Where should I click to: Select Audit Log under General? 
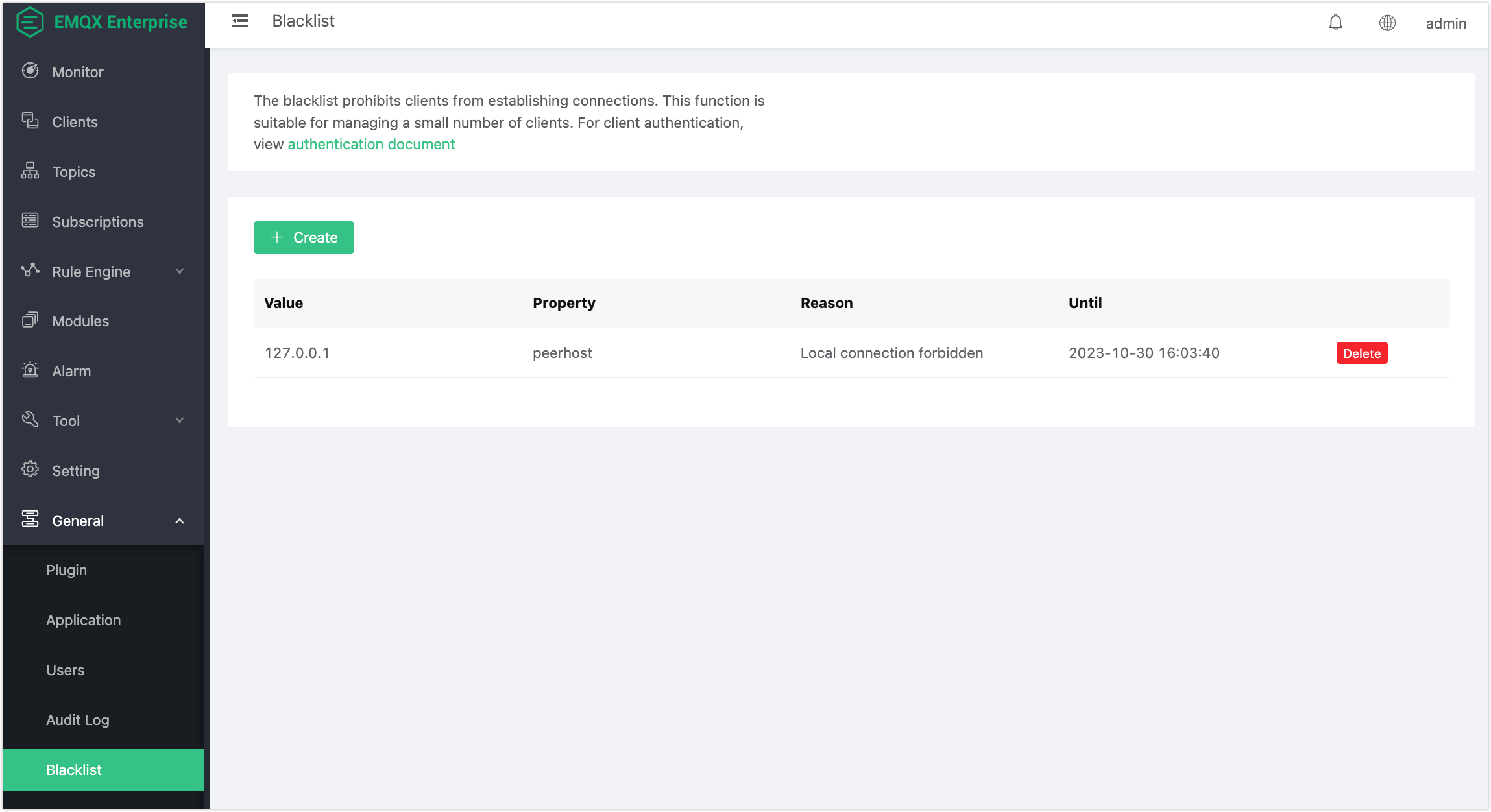[x=77, y=720]
